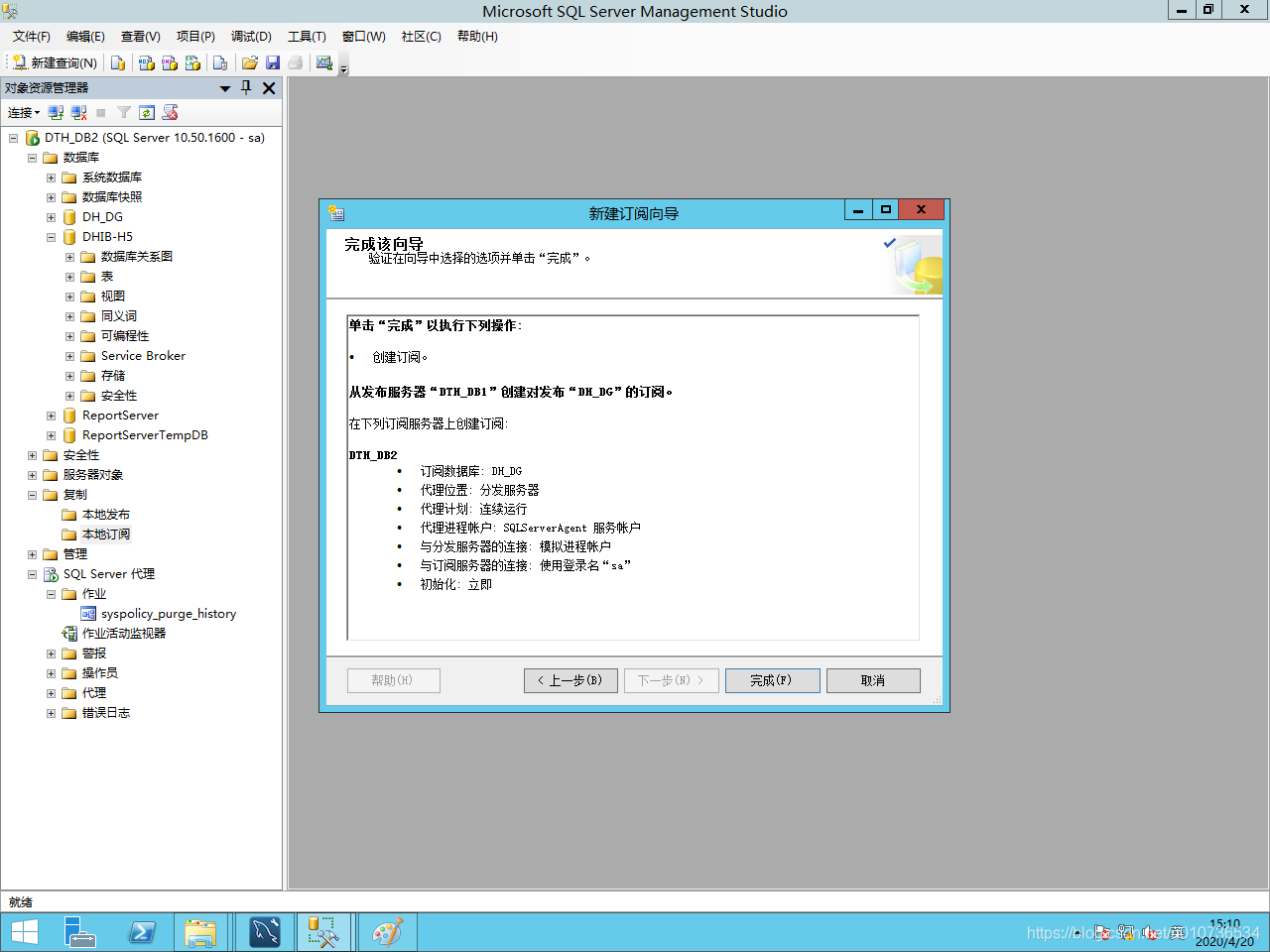
Task: Select 作业活动监视器 in the tree
Action: (x=124, y=634)
